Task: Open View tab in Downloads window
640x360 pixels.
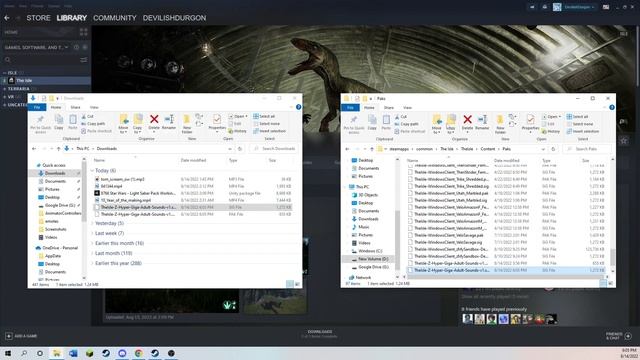Action: coord(94,107)
